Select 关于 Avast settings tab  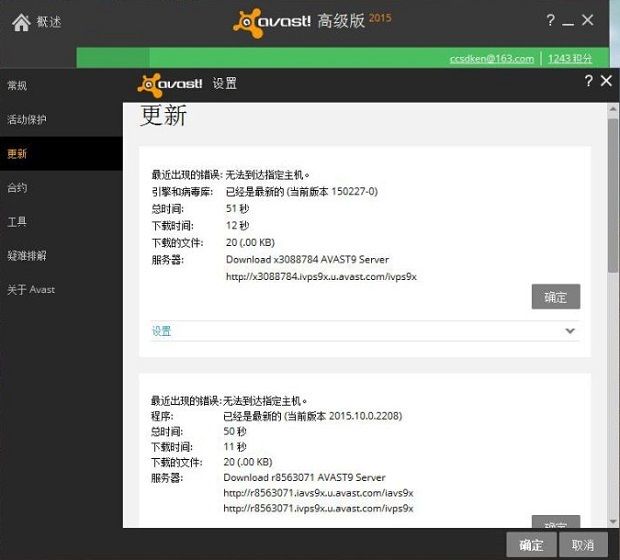[31, 289]
